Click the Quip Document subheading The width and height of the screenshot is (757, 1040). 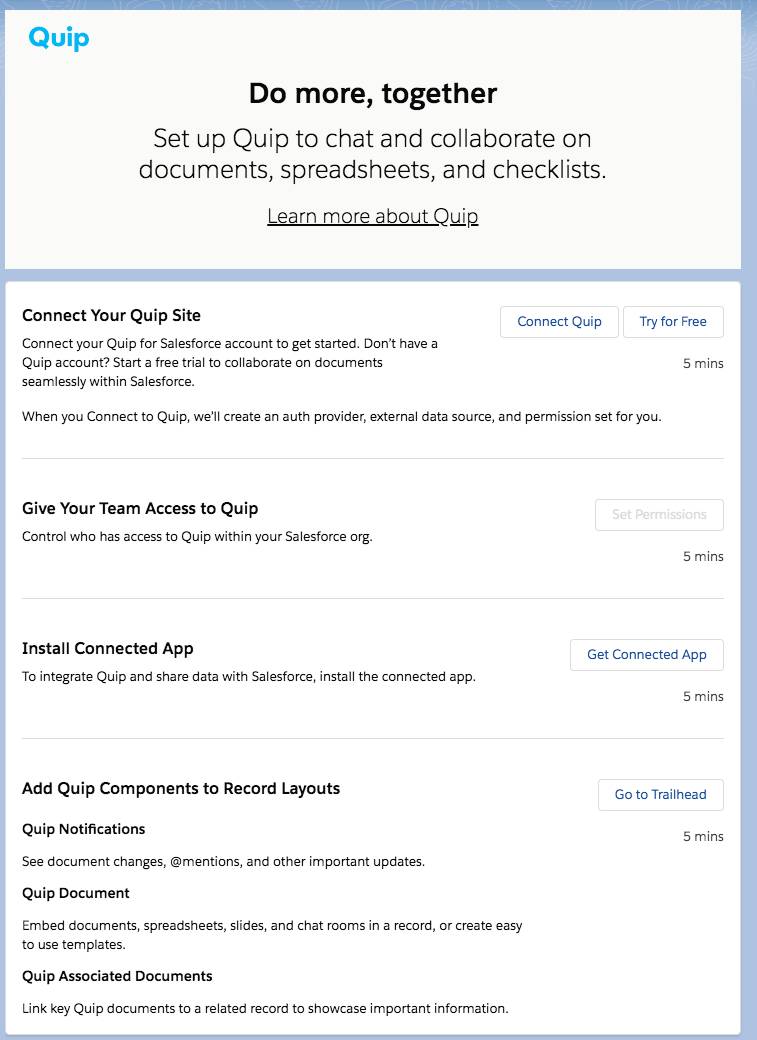coord(76,893)
